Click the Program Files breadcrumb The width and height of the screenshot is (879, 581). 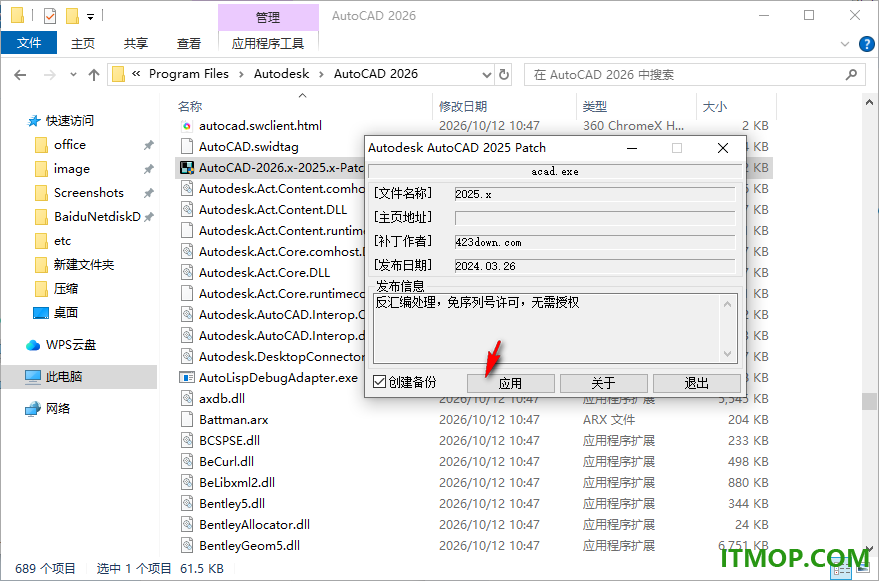189,74
